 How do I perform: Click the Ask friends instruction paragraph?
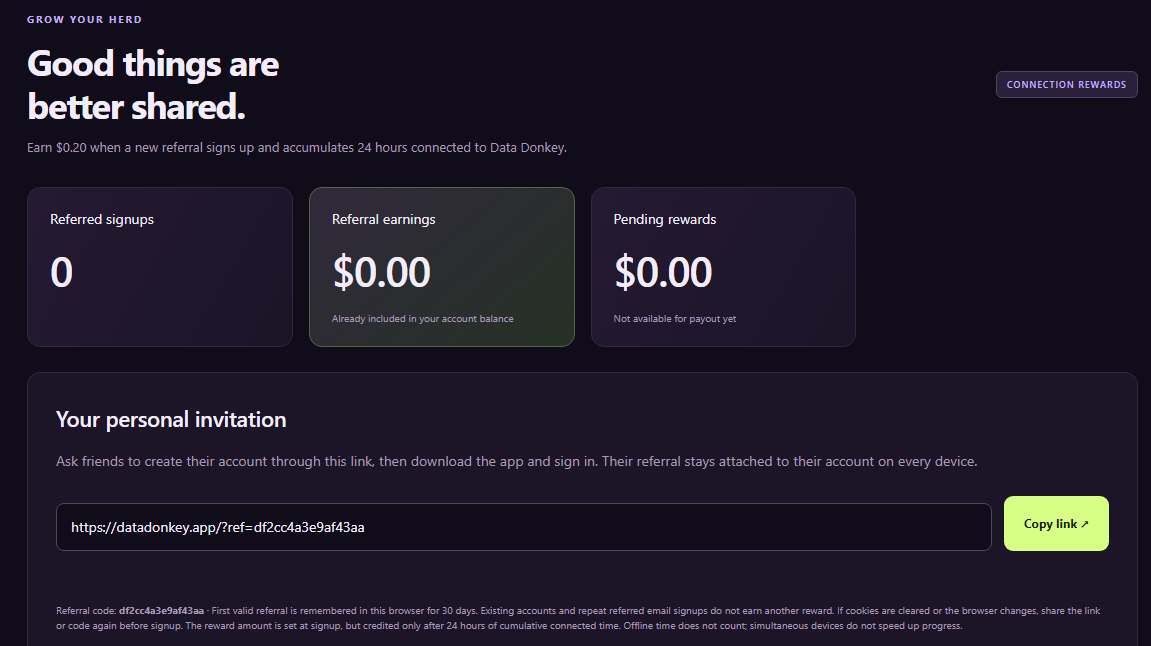point(517,462)
